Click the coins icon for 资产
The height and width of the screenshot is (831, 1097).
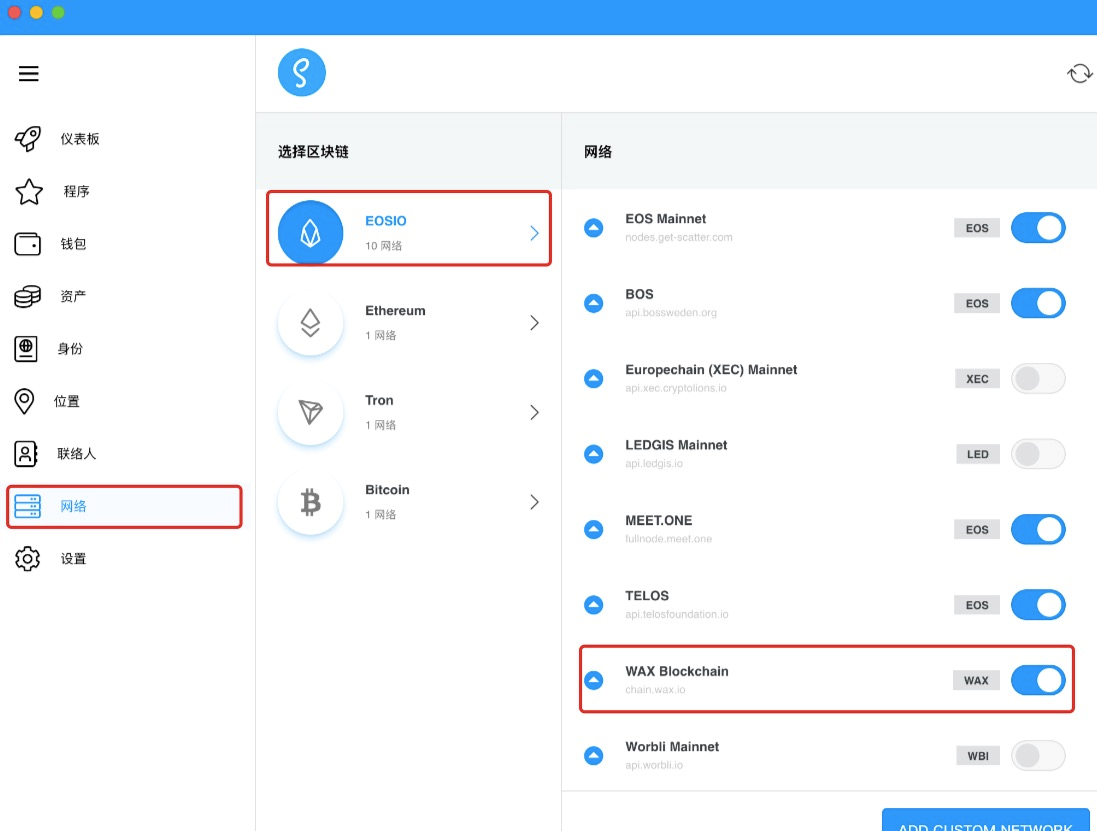(28, 297)
